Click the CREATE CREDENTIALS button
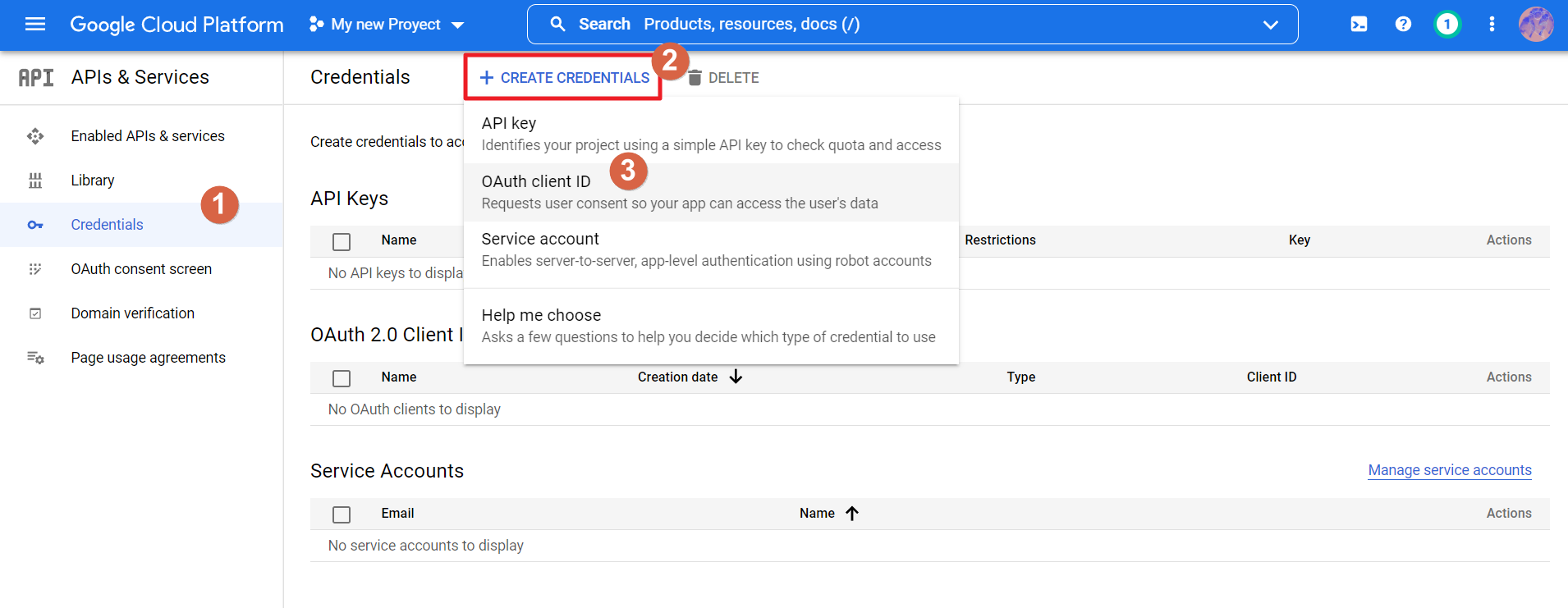 click(x=564, y=78)
